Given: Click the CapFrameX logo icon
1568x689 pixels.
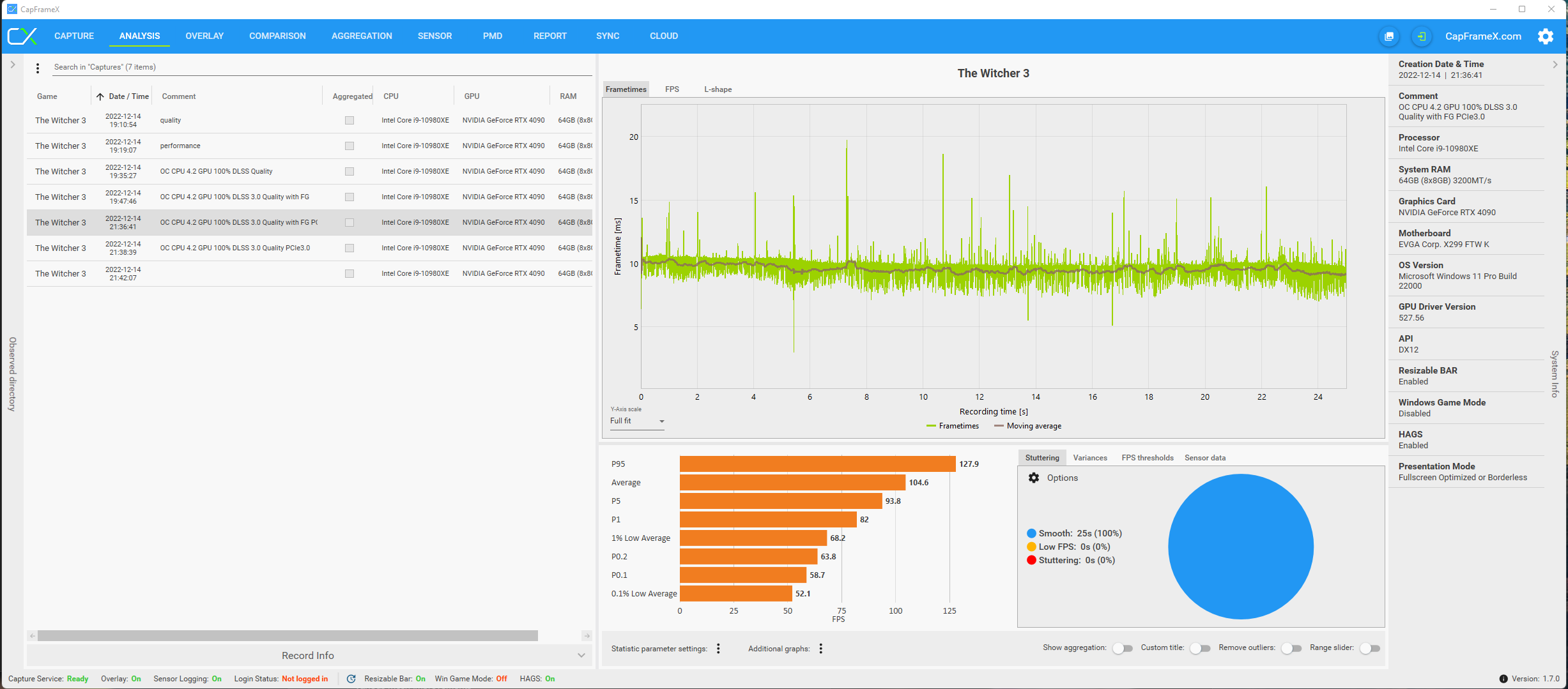Looking at the screenshot, I should (22, 36).
